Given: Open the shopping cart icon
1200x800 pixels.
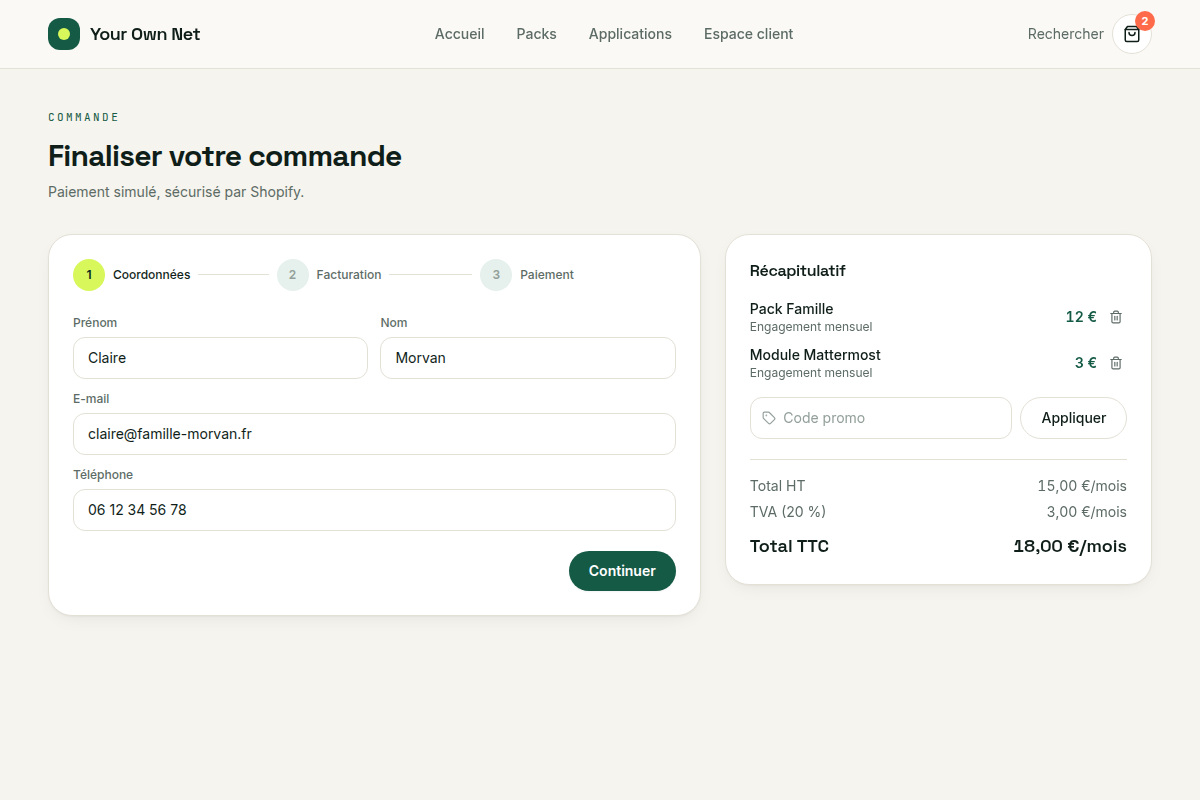Looking at the screenshot, I should (x=1132, y=34).
